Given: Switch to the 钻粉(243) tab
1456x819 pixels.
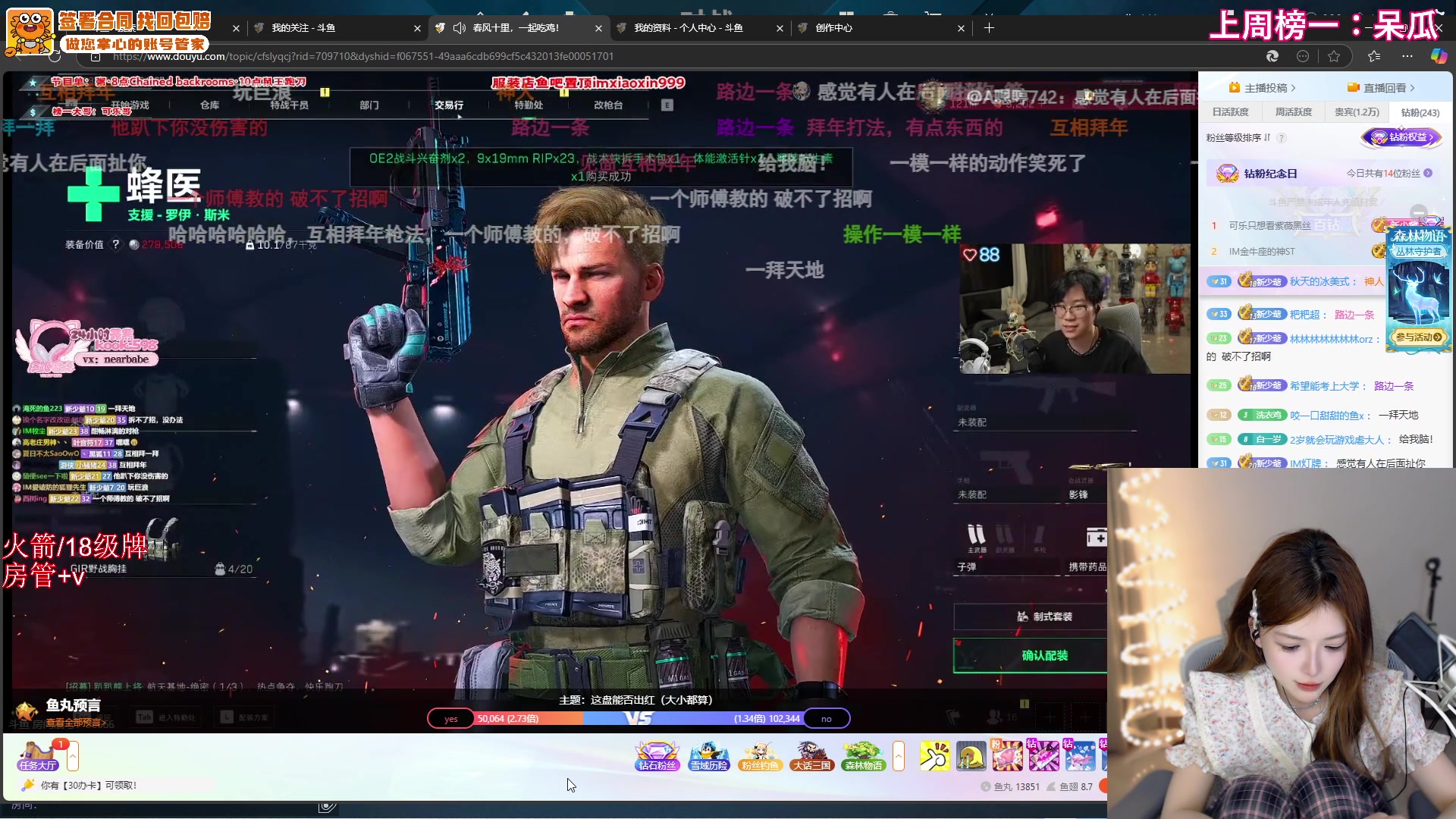Looking at the screenshot, I should click(1420, 112).
